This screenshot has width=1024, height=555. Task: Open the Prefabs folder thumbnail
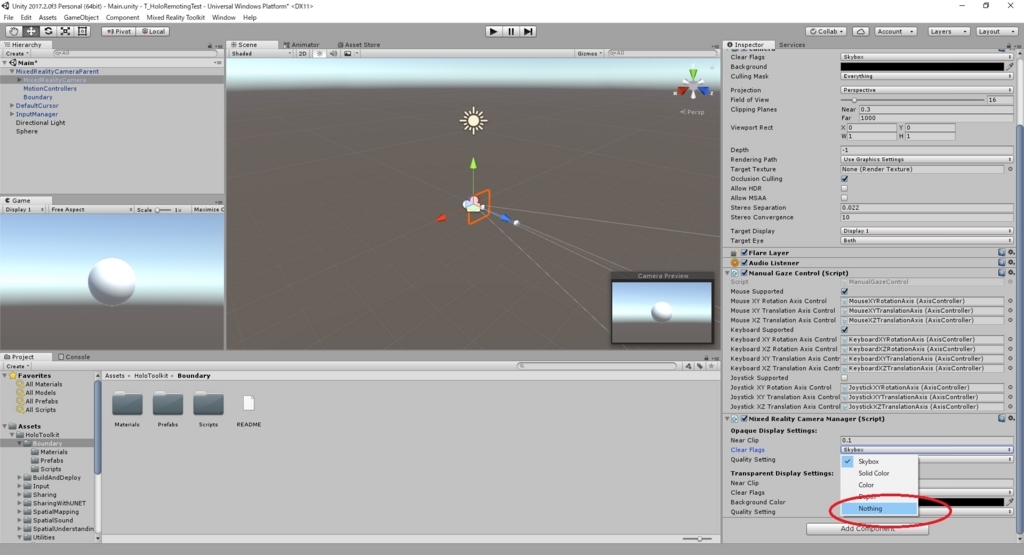168,404
